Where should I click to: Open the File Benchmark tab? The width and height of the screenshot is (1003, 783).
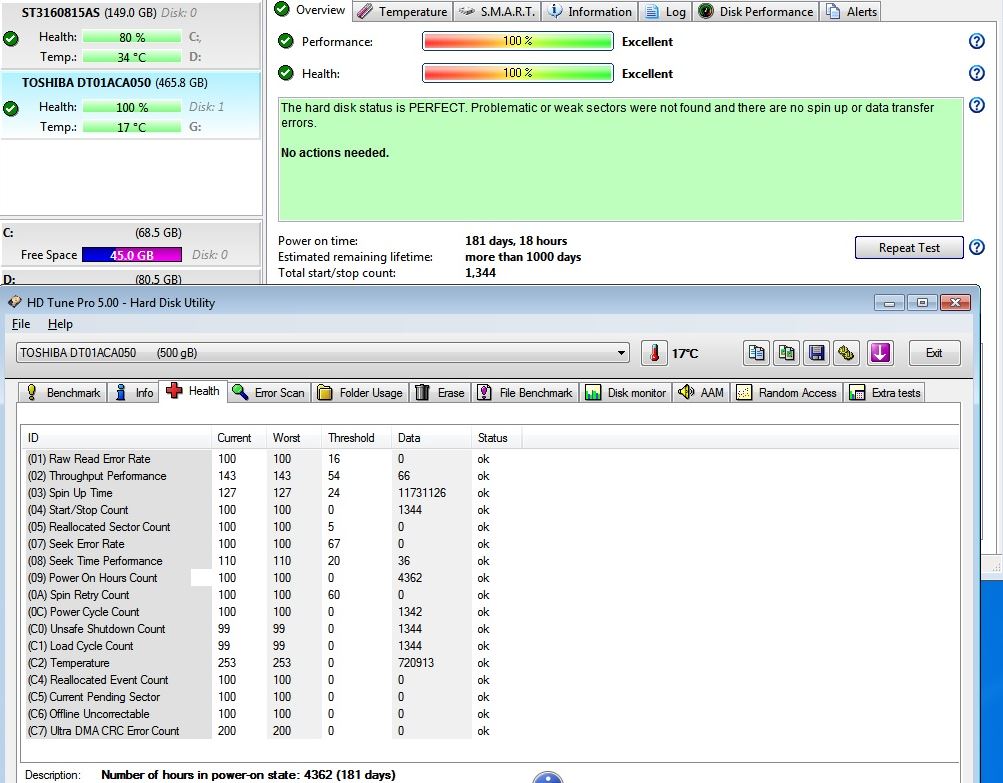click(525, 393)
